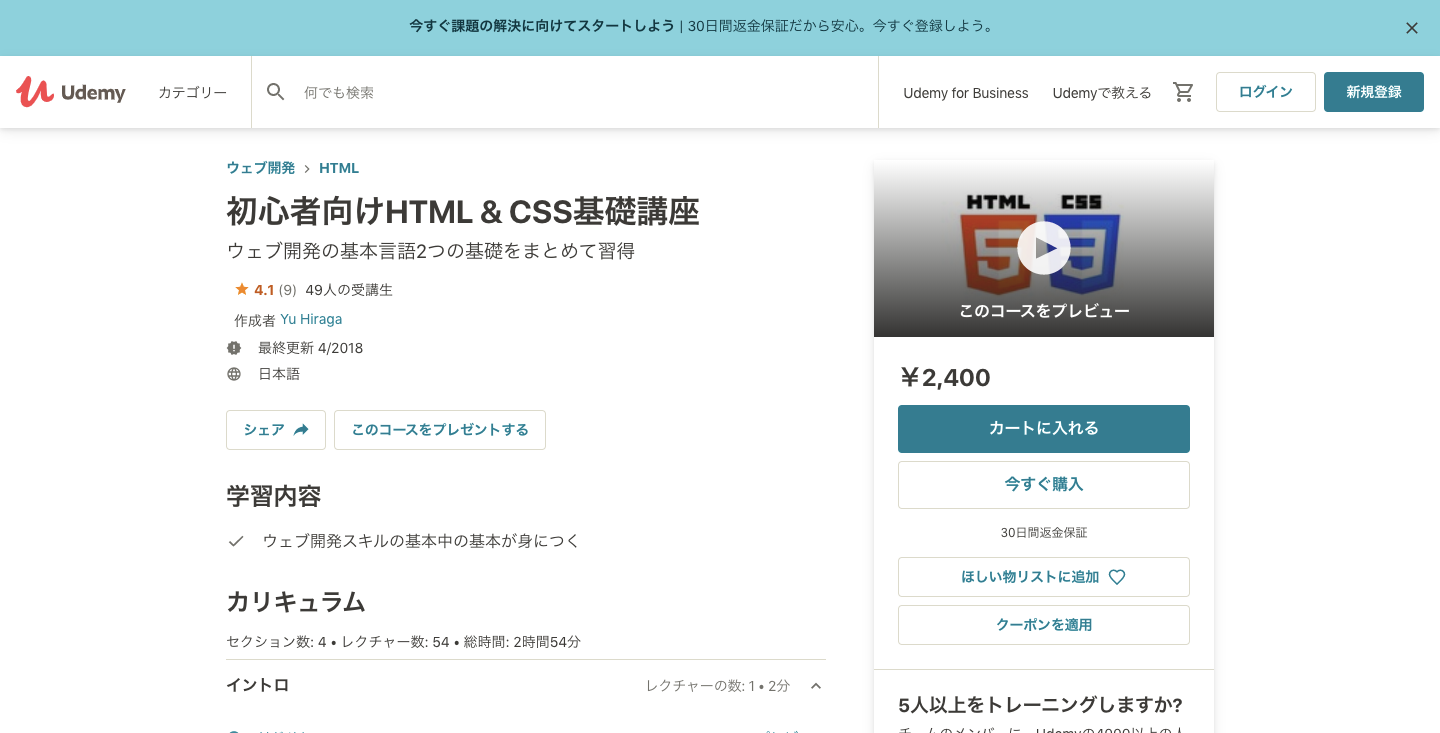
Task: Play the course preview video
Action: pos(1044,248)
